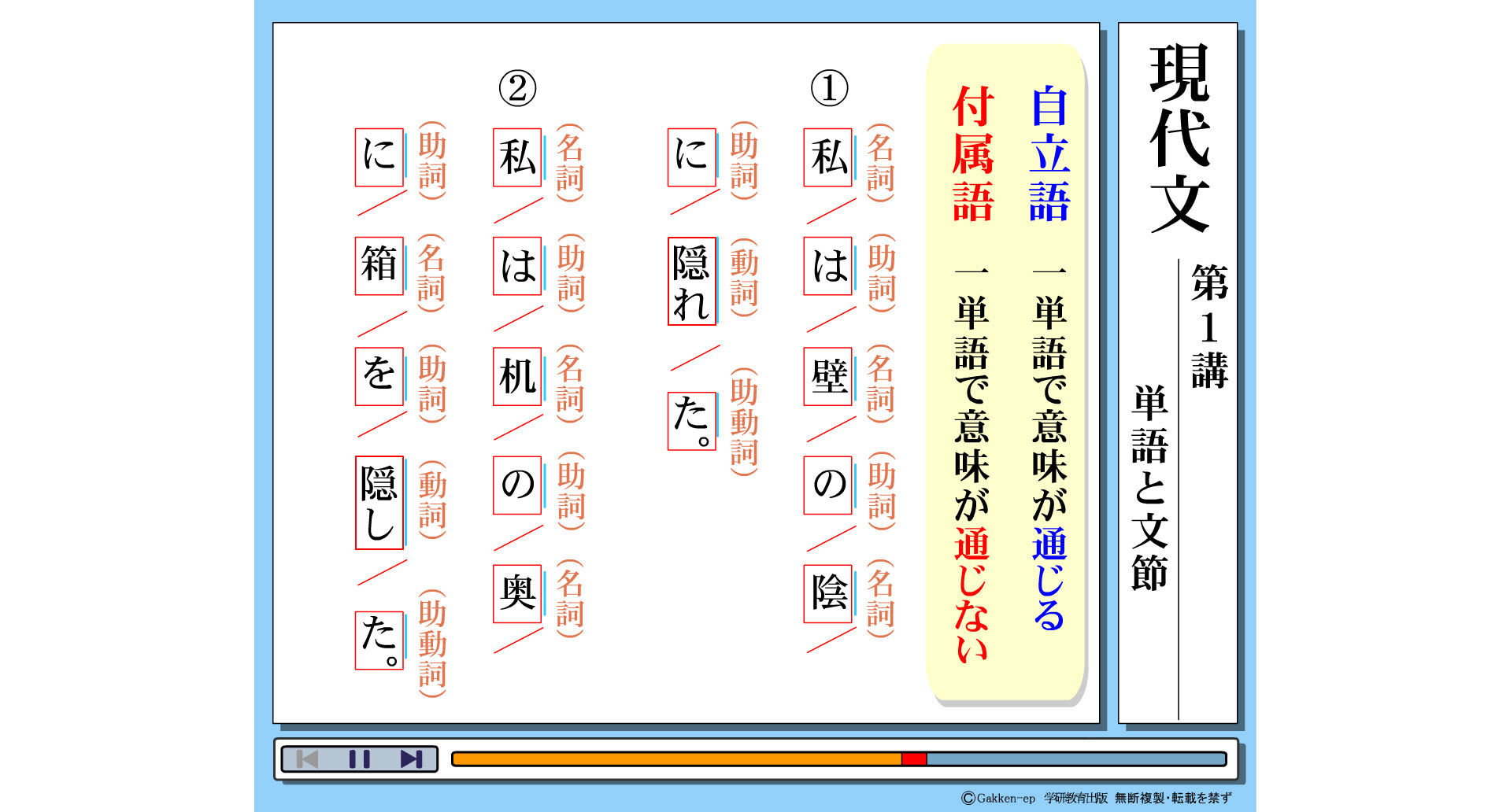Click the boxed た。 below 隠れ

(x=692, y=421)
